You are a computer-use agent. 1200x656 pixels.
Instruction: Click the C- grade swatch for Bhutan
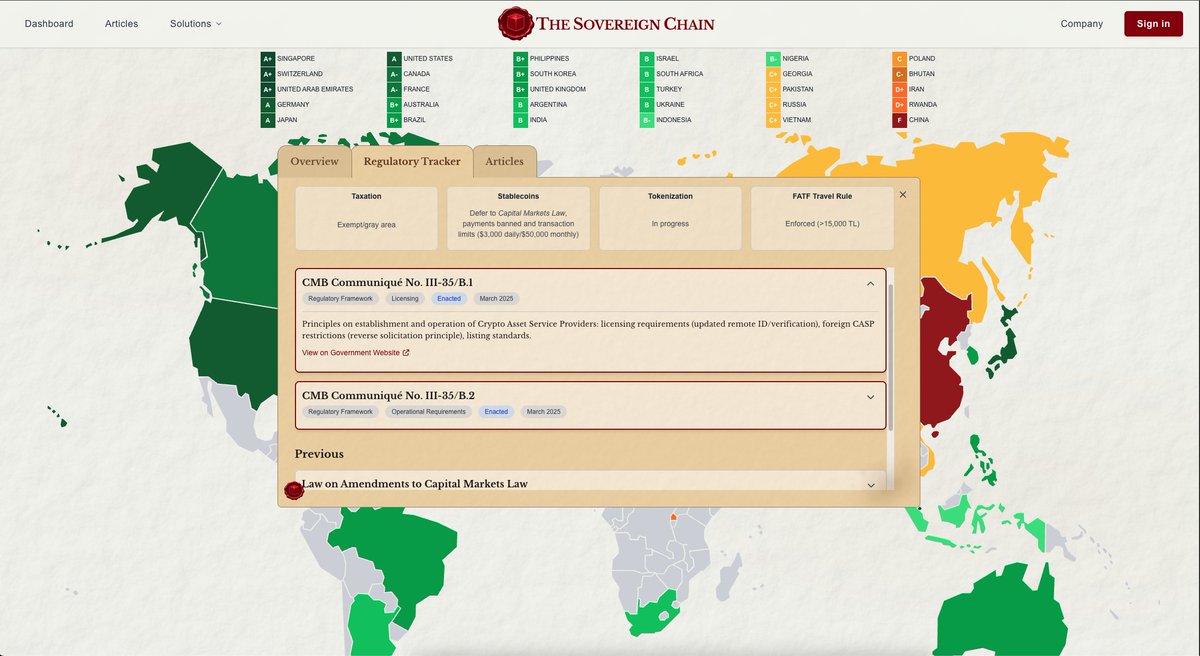(x=899, y=74)
